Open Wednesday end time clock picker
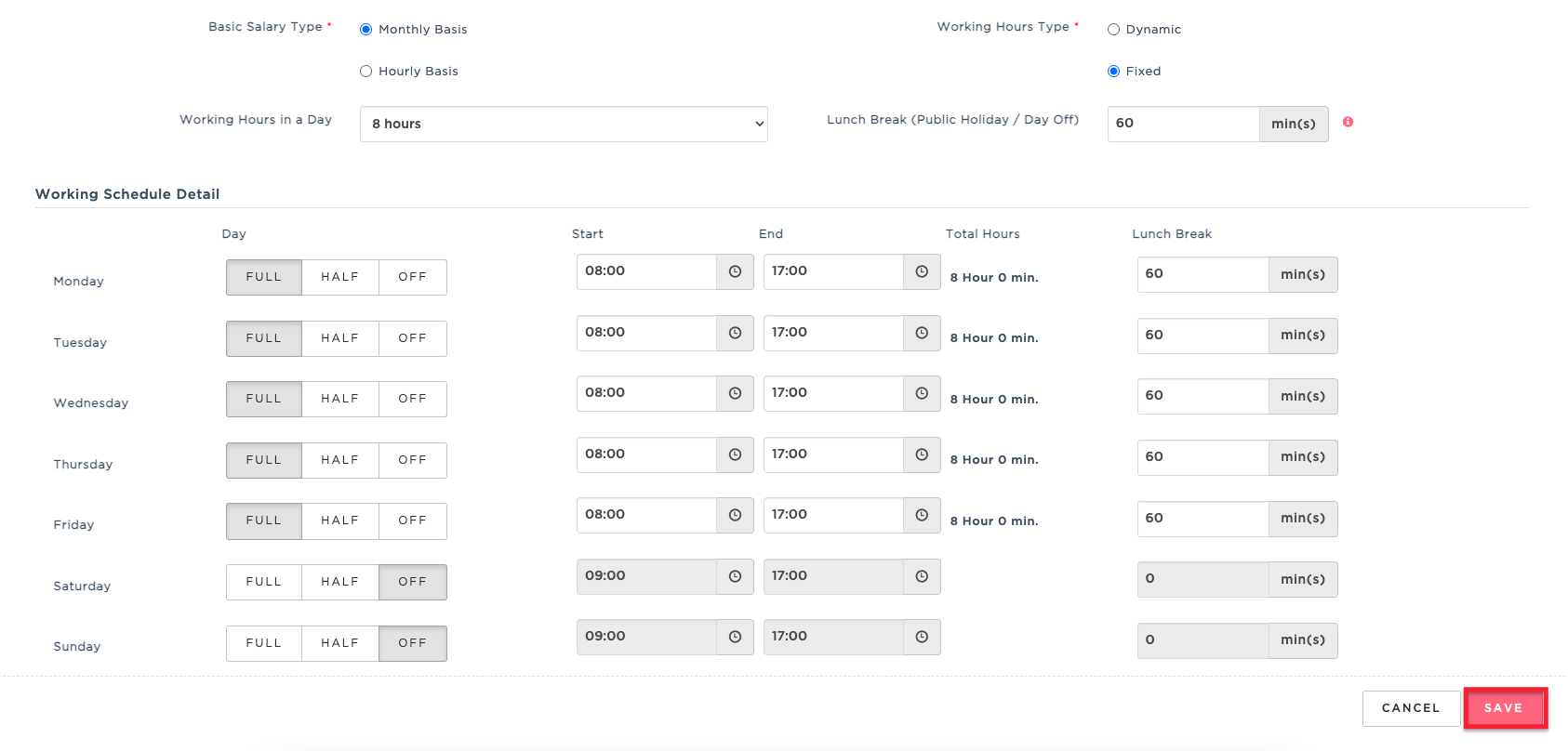Image resolution: width=1568 pixels, height=751 pixels. coord(922,393)
